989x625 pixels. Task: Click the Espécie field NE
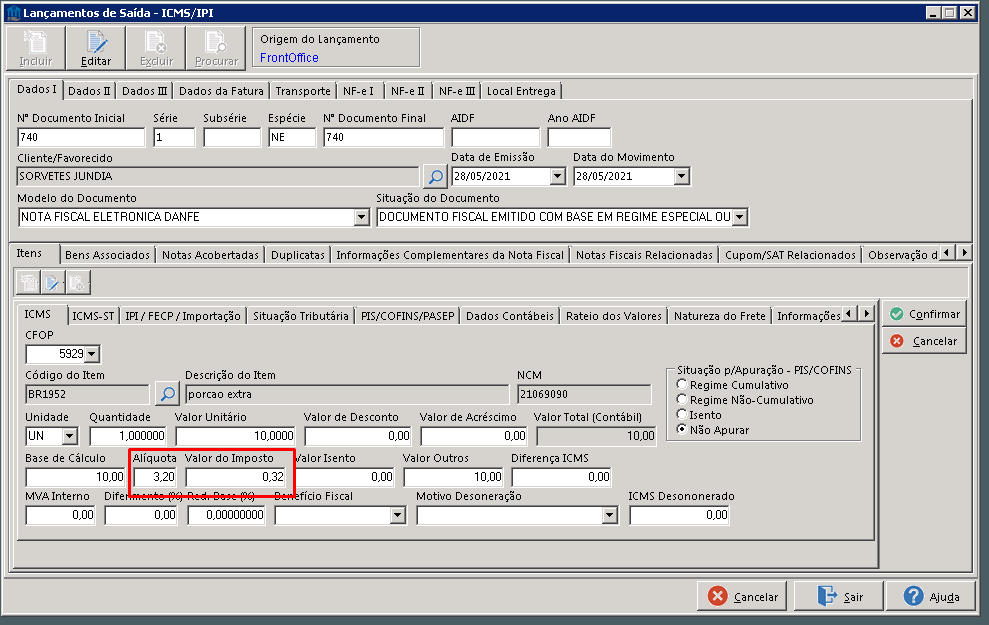pyautogui.click(x=291, y=137)
